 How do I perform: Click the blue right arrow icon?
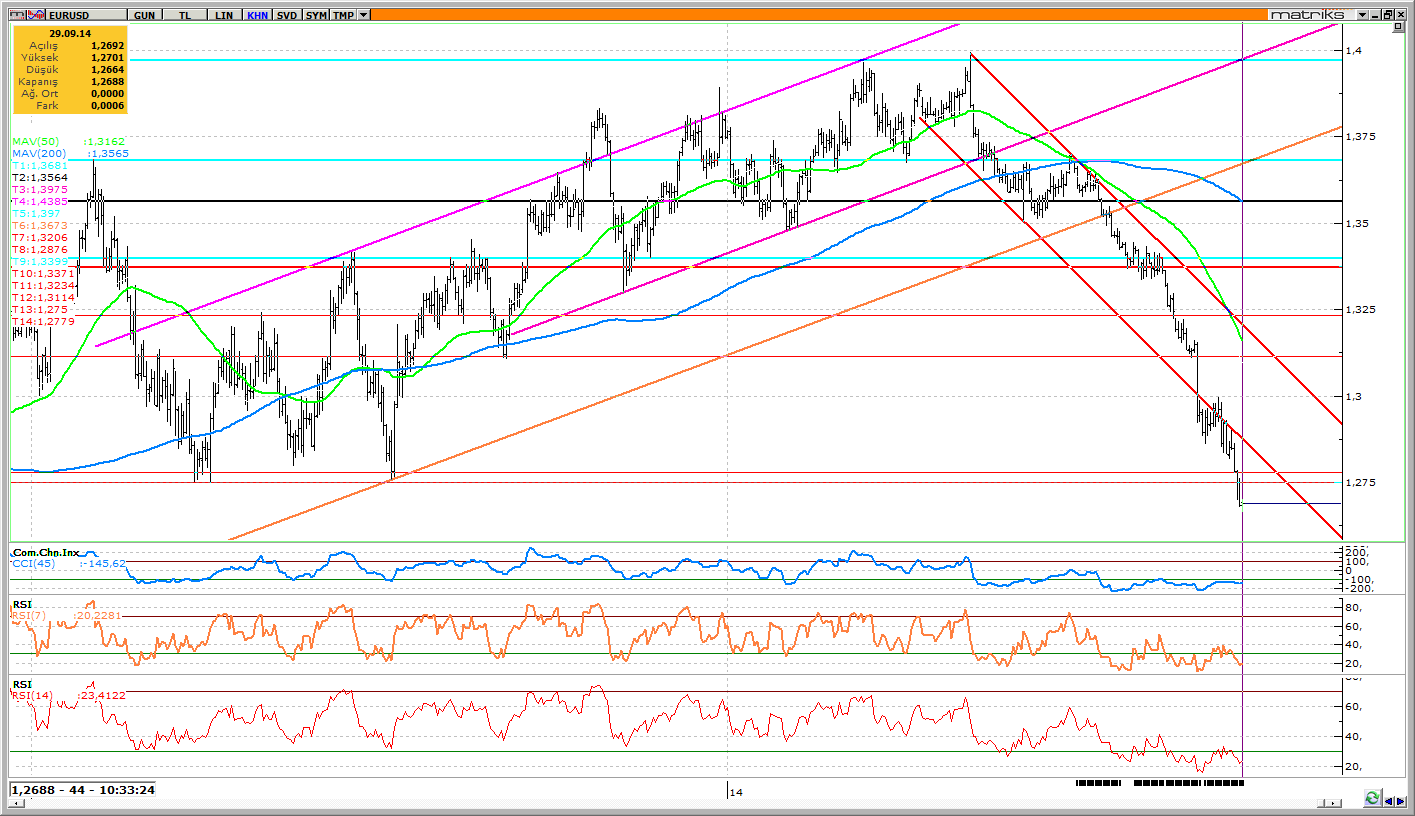[1400, 801]
